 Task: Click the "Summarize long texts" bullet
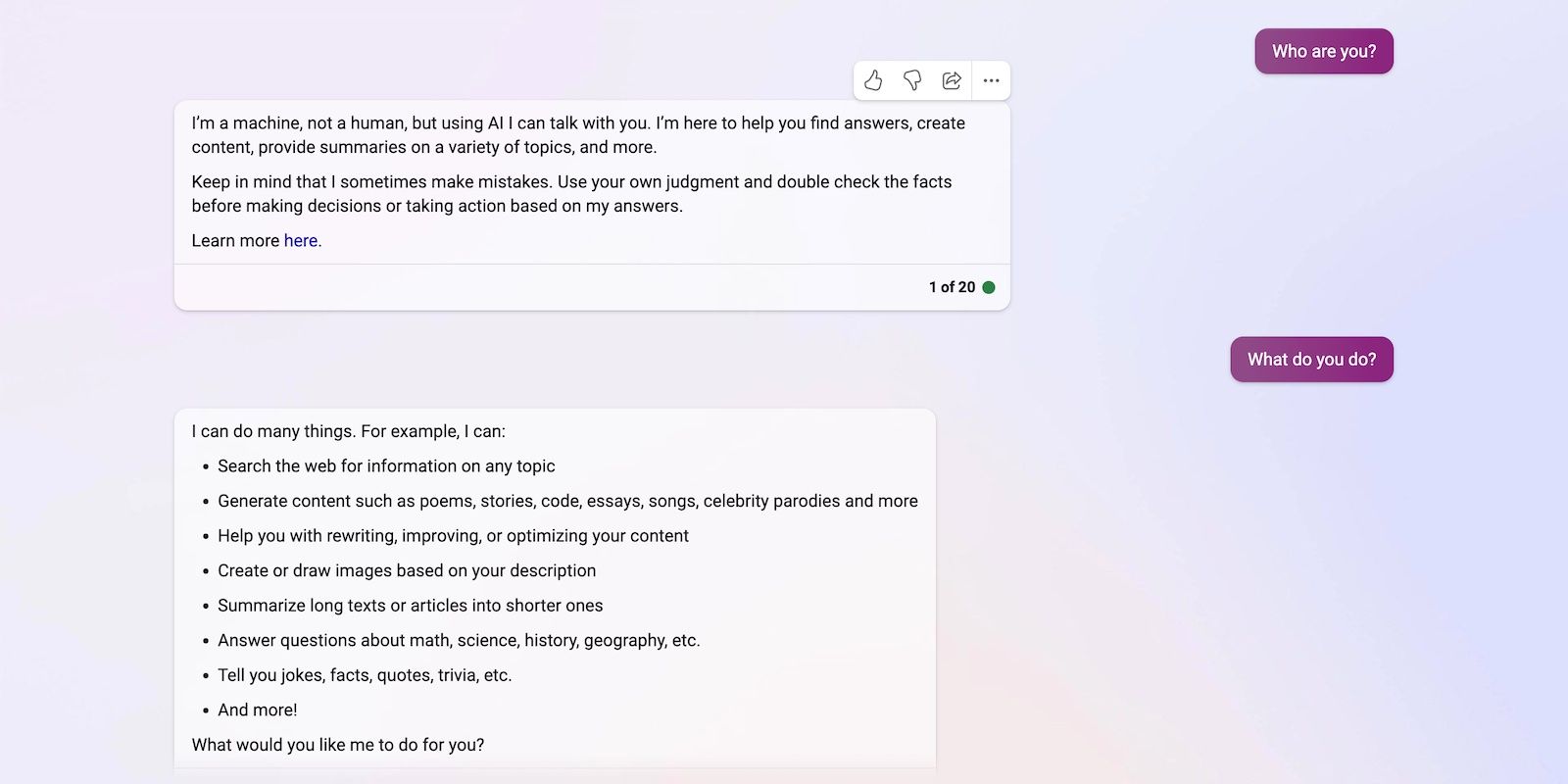410,606
